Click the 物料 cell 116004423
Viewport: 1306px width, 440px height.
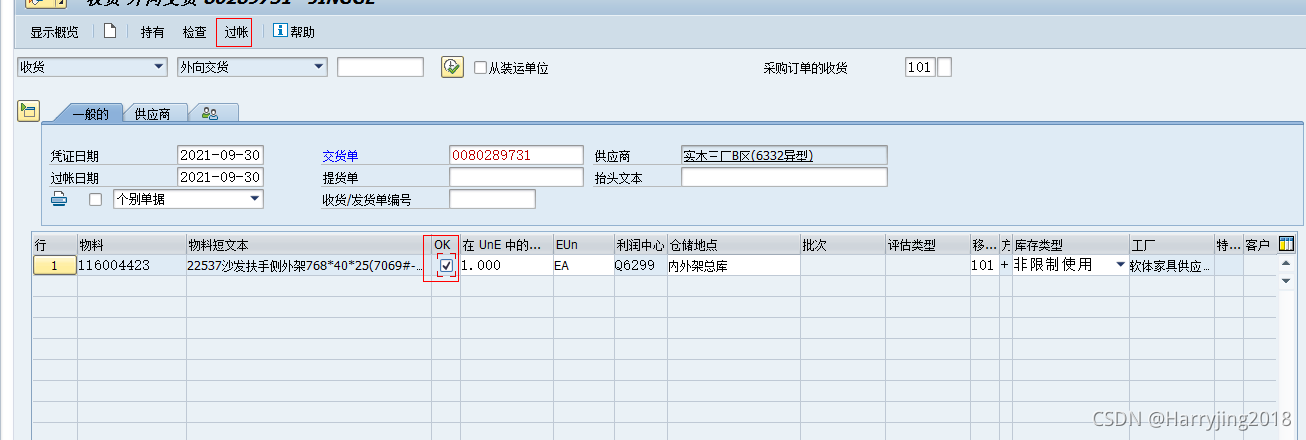(x=131, y=265)
